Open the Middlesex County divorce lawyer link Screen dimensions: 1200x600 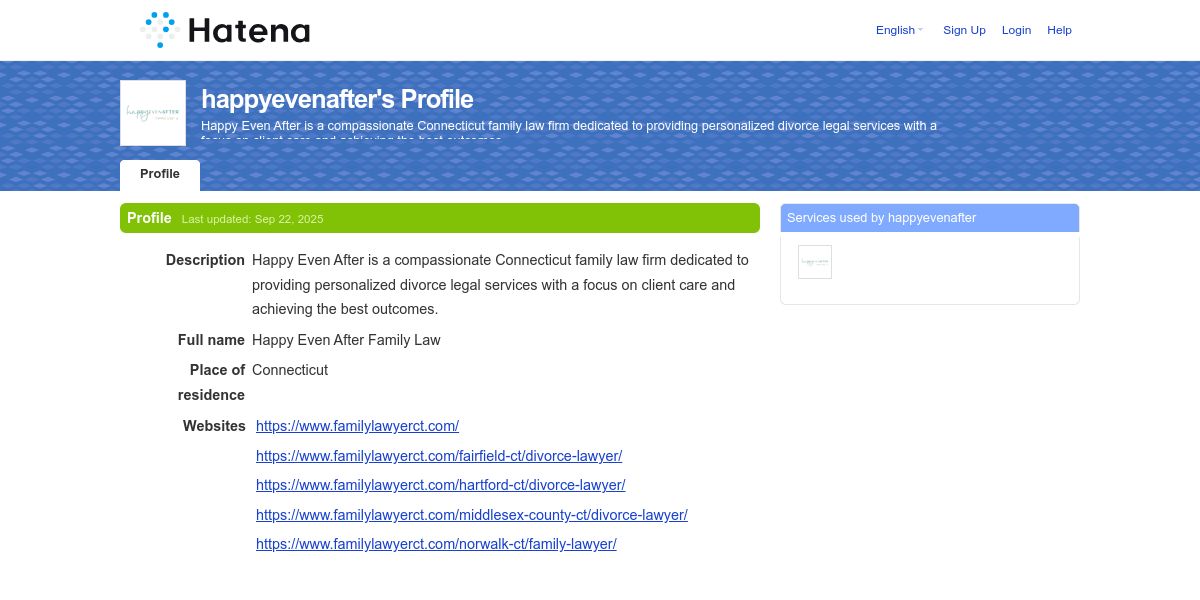pos(471,515)
